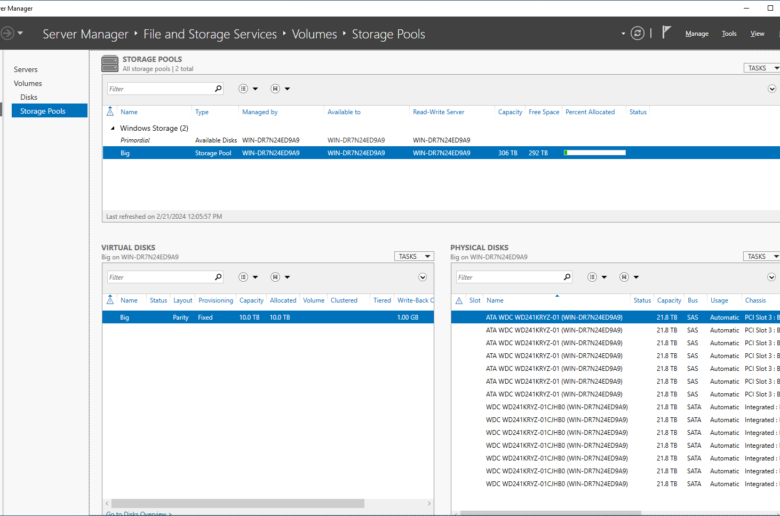Viewport: 780px width, 516px height.
Task: Open the Tools menu
Action: [729, 34]
